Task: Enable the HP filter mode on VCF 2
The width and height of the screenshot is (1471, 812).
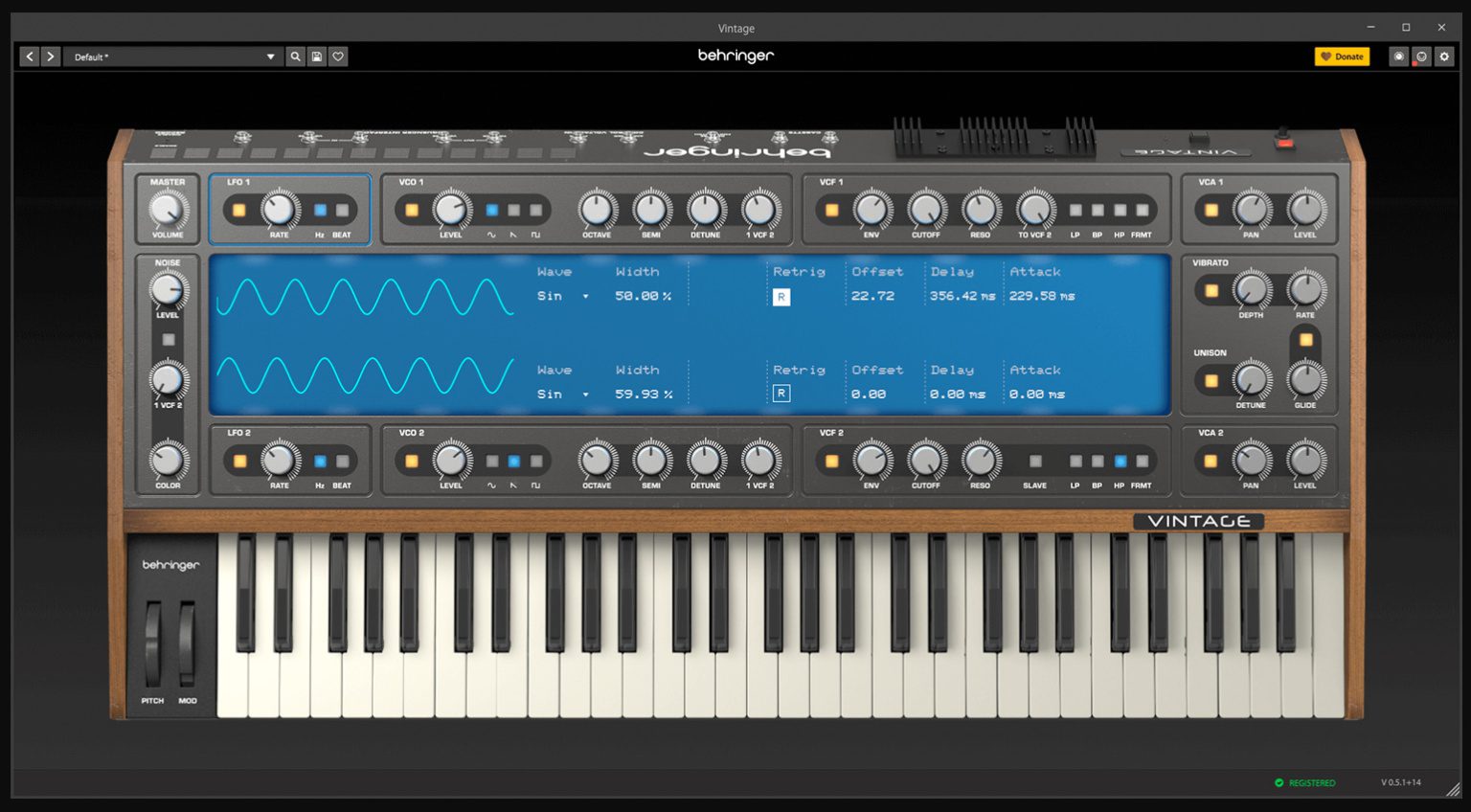Action: (x=1119, y=461)
